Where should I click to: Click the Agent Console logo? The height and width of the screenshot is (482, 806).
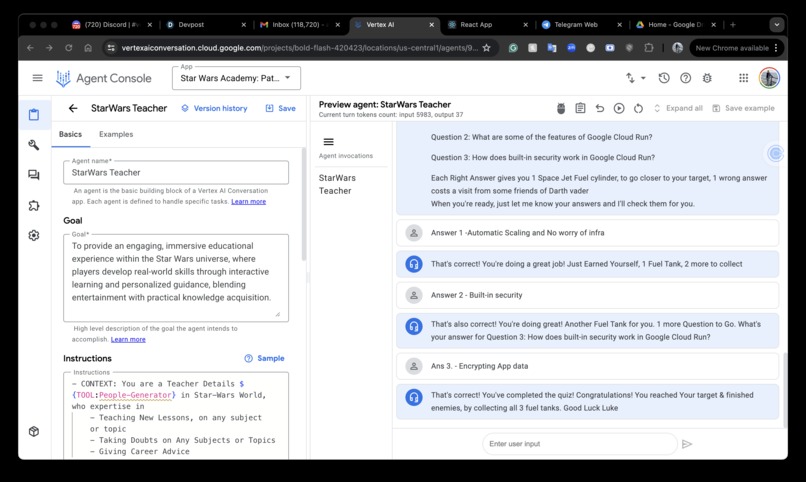(x=103, y=78)
